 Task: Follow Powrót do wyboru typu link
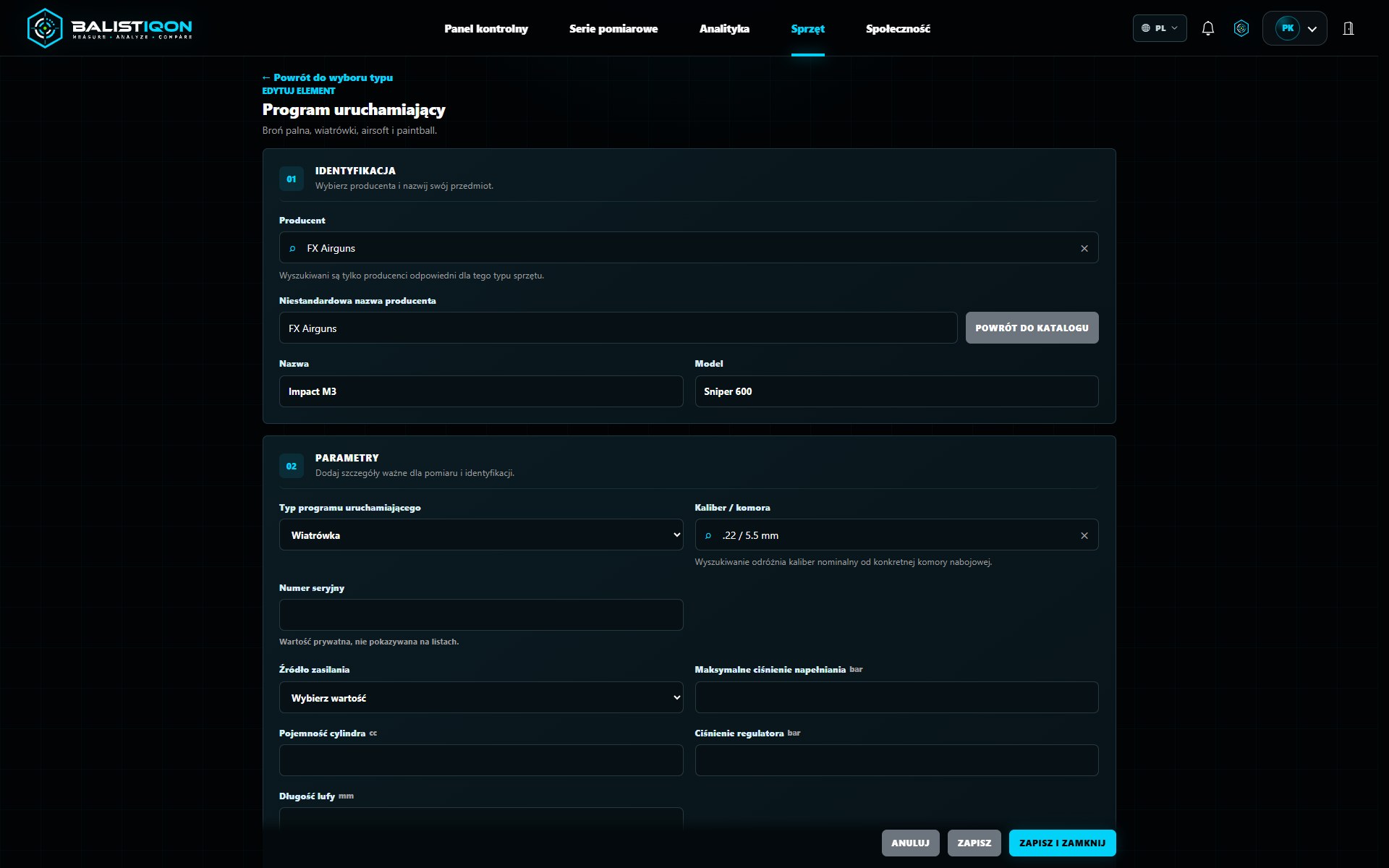click(x=328, y=77)
